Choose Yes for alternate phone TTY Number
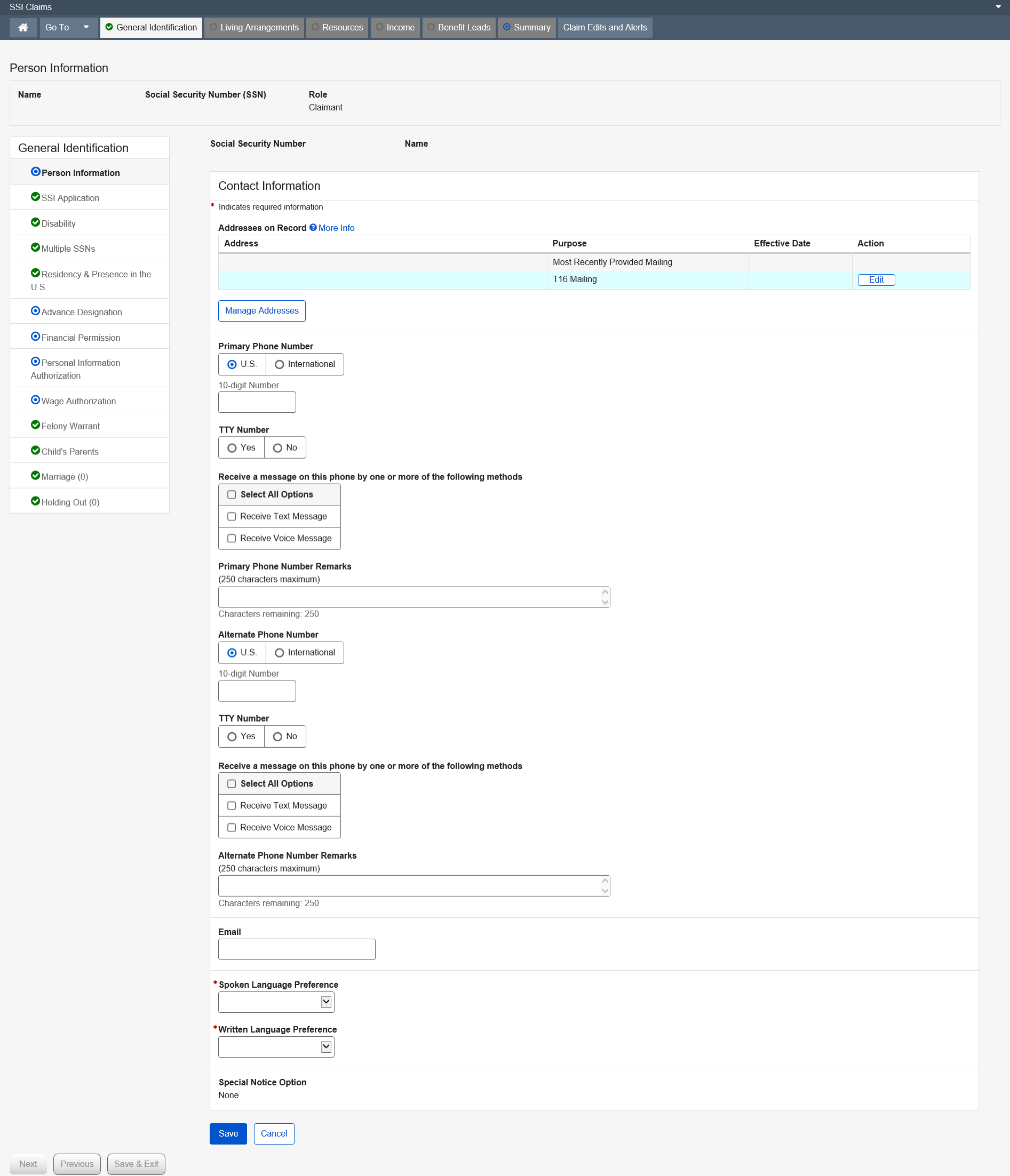Viewport: 1010px width, 1176px height. 232,737
